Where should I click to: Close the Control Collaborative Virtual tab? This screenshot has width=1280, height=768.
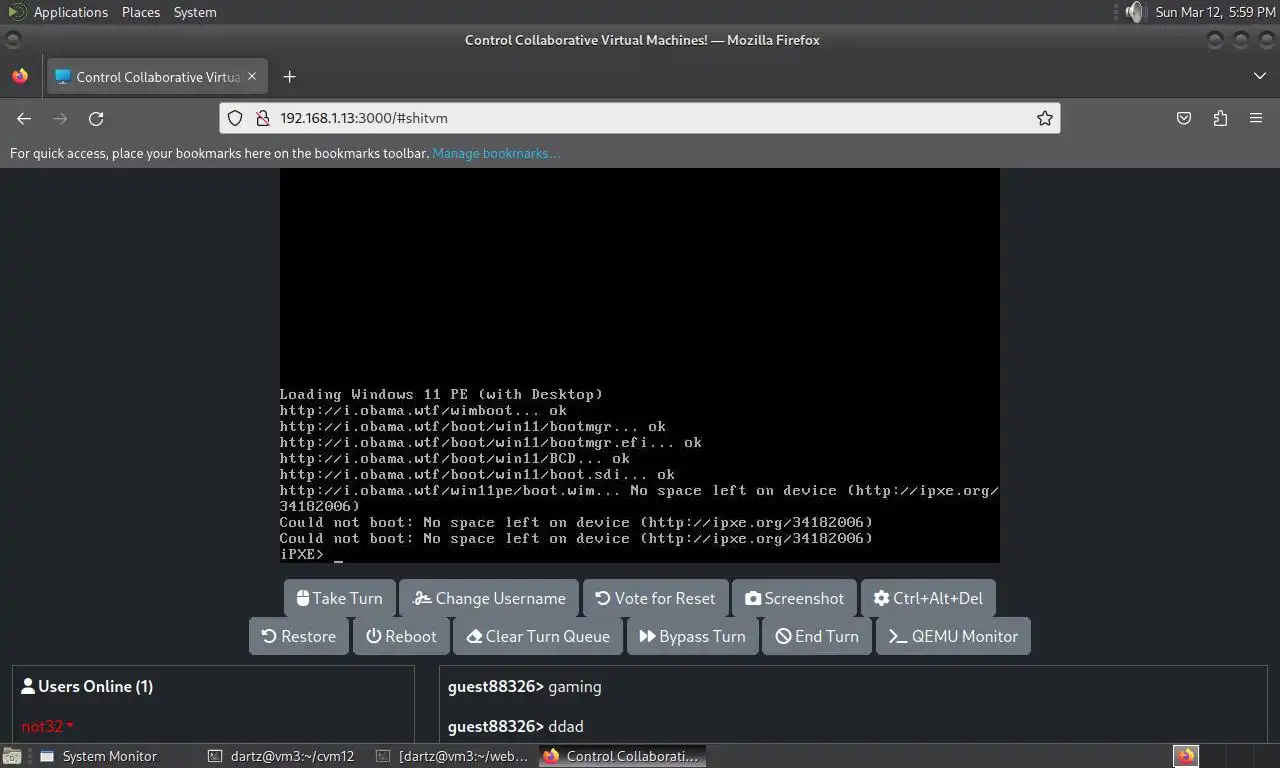(252, 77)
